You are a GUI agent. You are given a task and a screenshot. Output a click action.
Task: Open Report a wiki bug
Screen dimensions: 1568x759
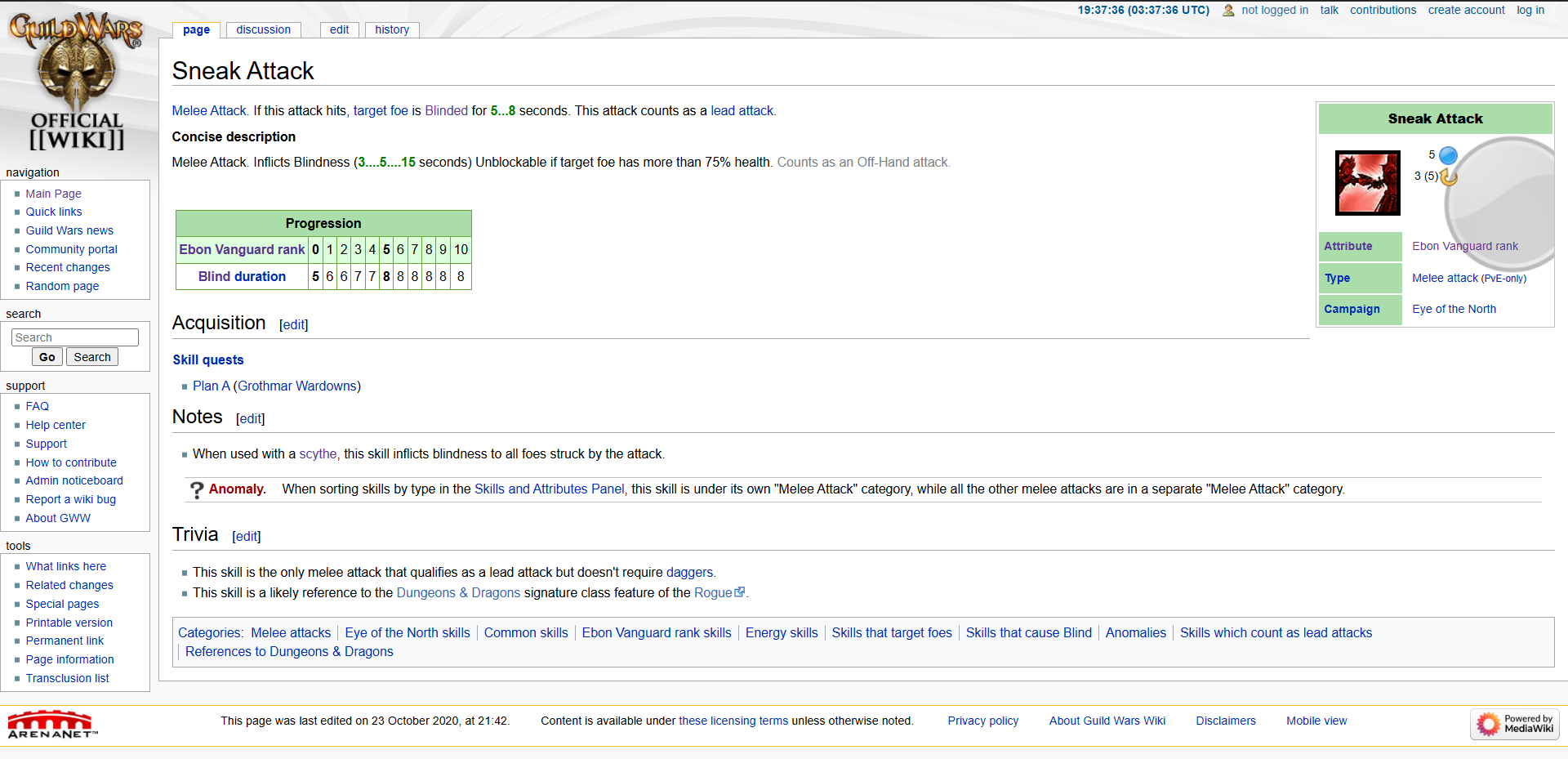(x=70, y=499)
